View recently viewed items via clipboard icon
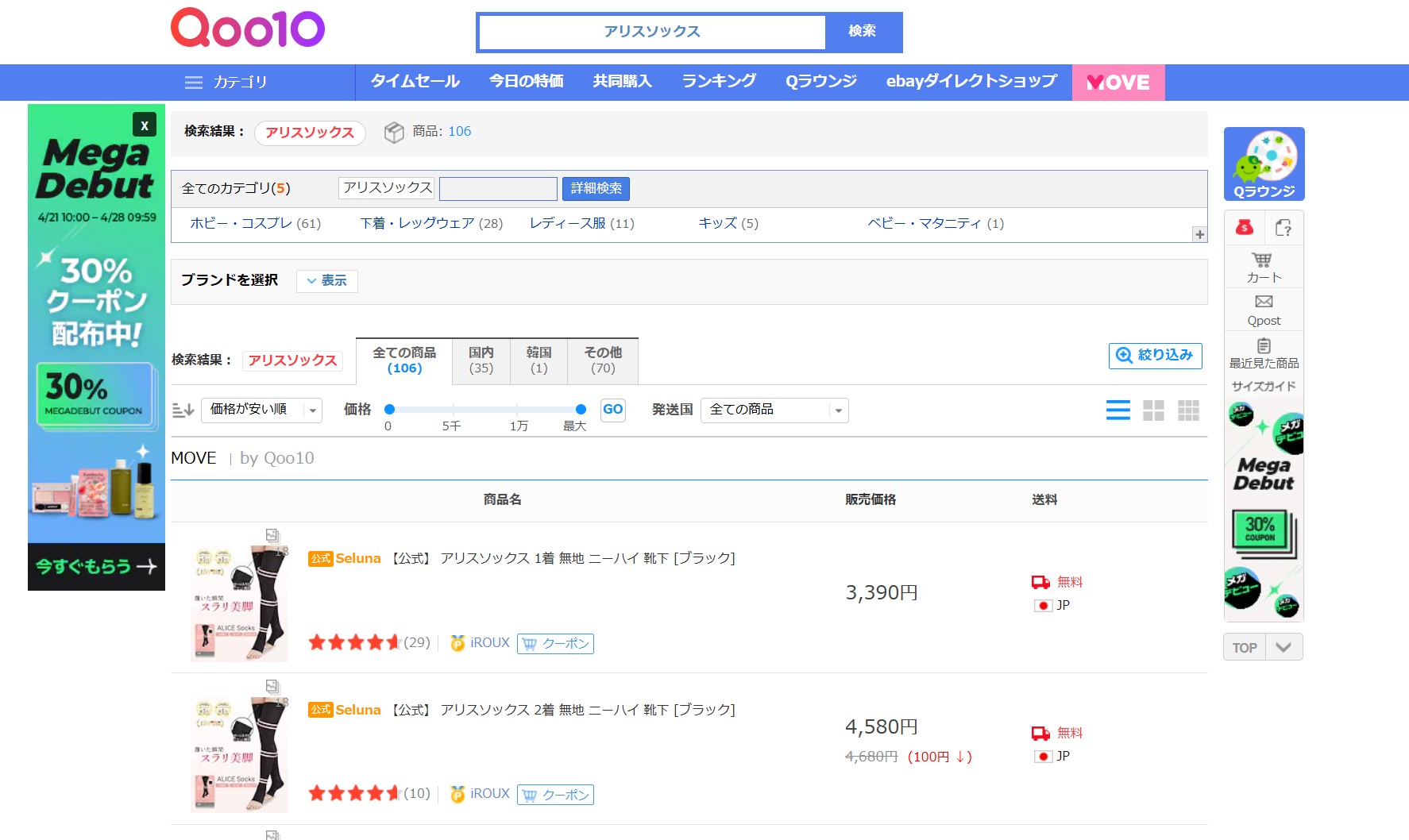 pos(1262,349)
